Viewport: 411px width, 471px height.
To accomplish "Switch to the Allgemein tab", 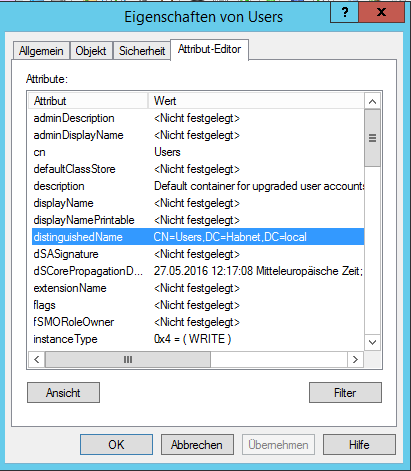I will pos(41,51).
